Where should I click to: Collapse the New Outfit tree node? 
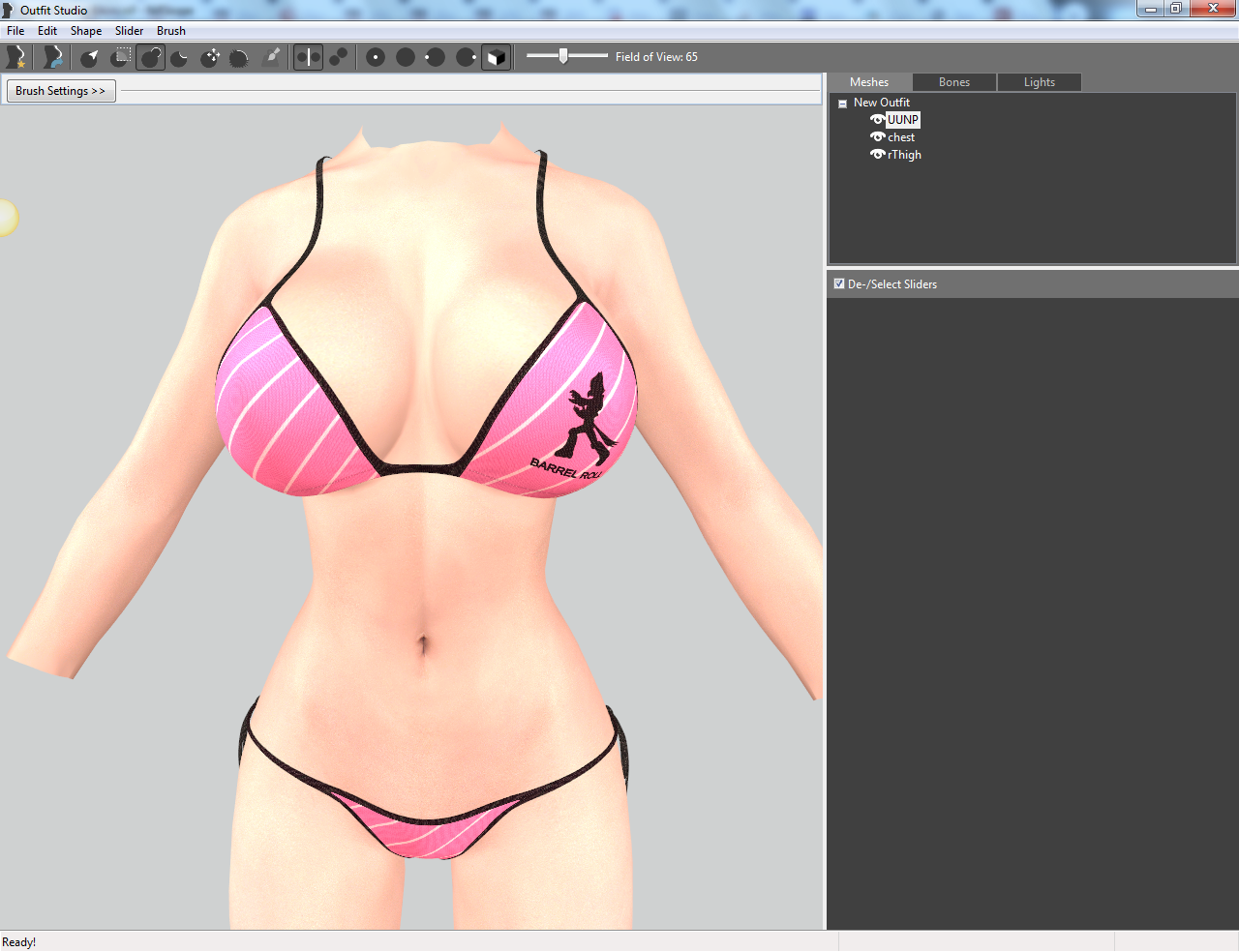click(842, 104)
